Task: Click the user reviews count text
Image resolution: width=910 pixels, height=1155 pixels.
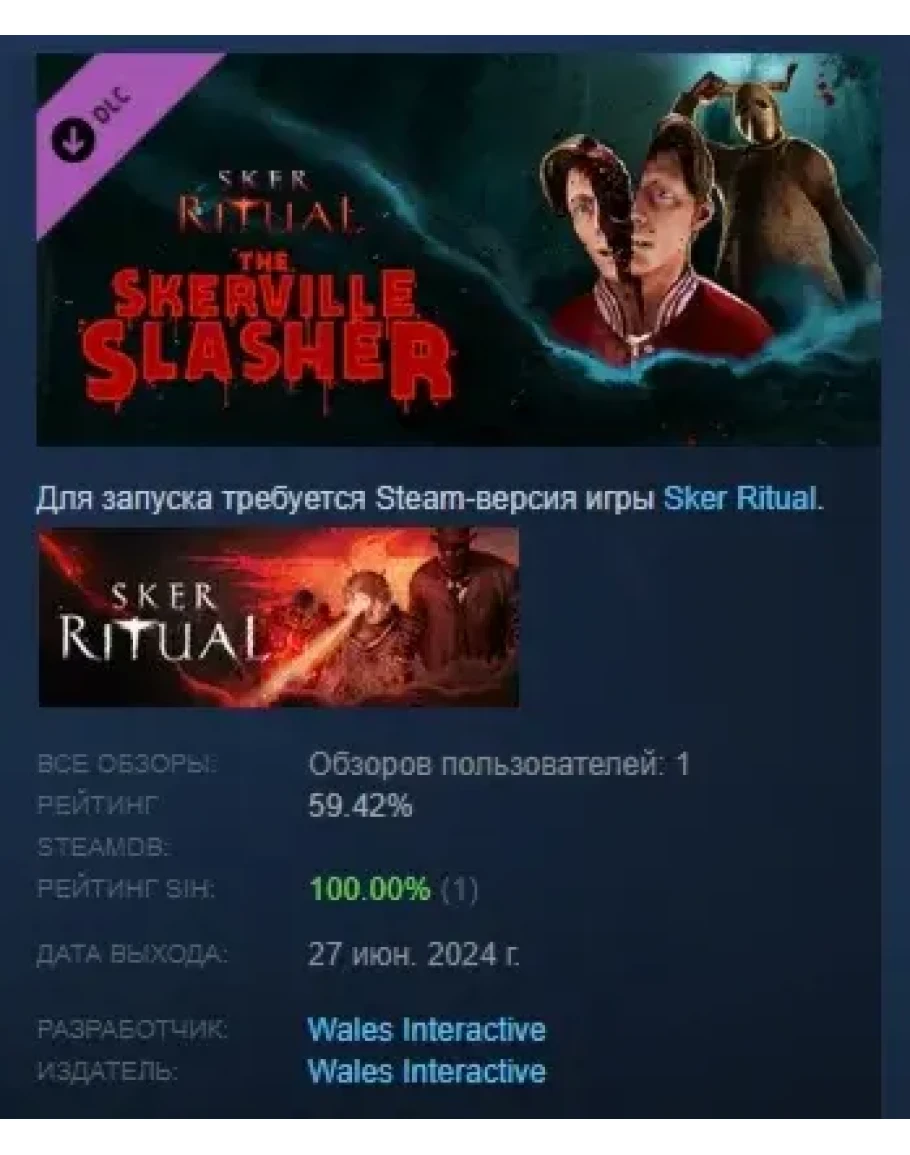Action: click(499, 765)
